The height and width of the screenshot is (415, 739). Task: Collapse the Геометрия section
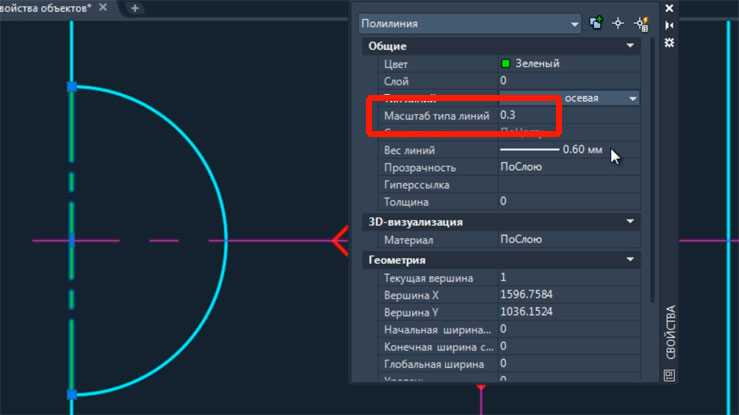pos(630,259)
